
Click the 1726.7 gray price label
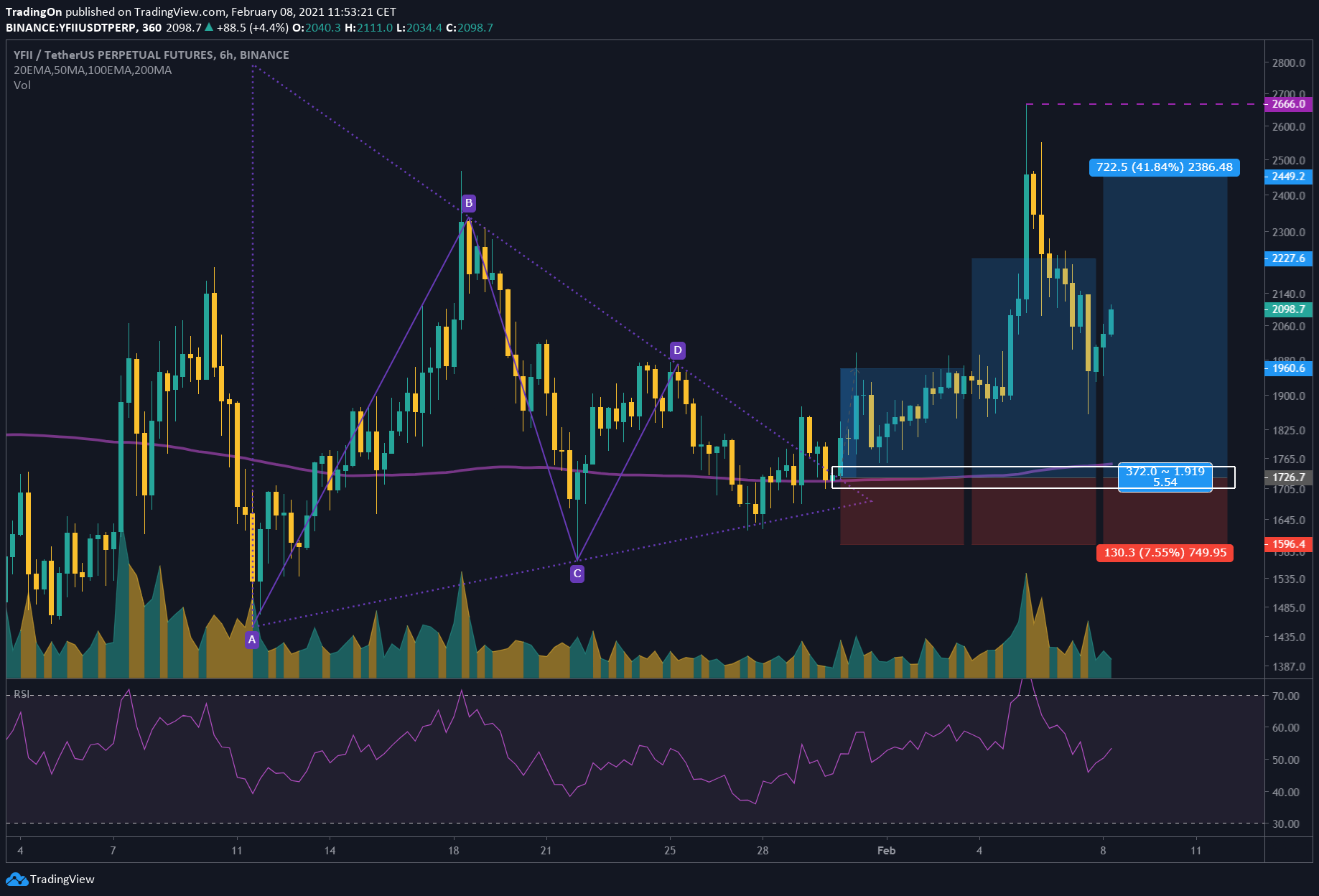(1288, 477)
